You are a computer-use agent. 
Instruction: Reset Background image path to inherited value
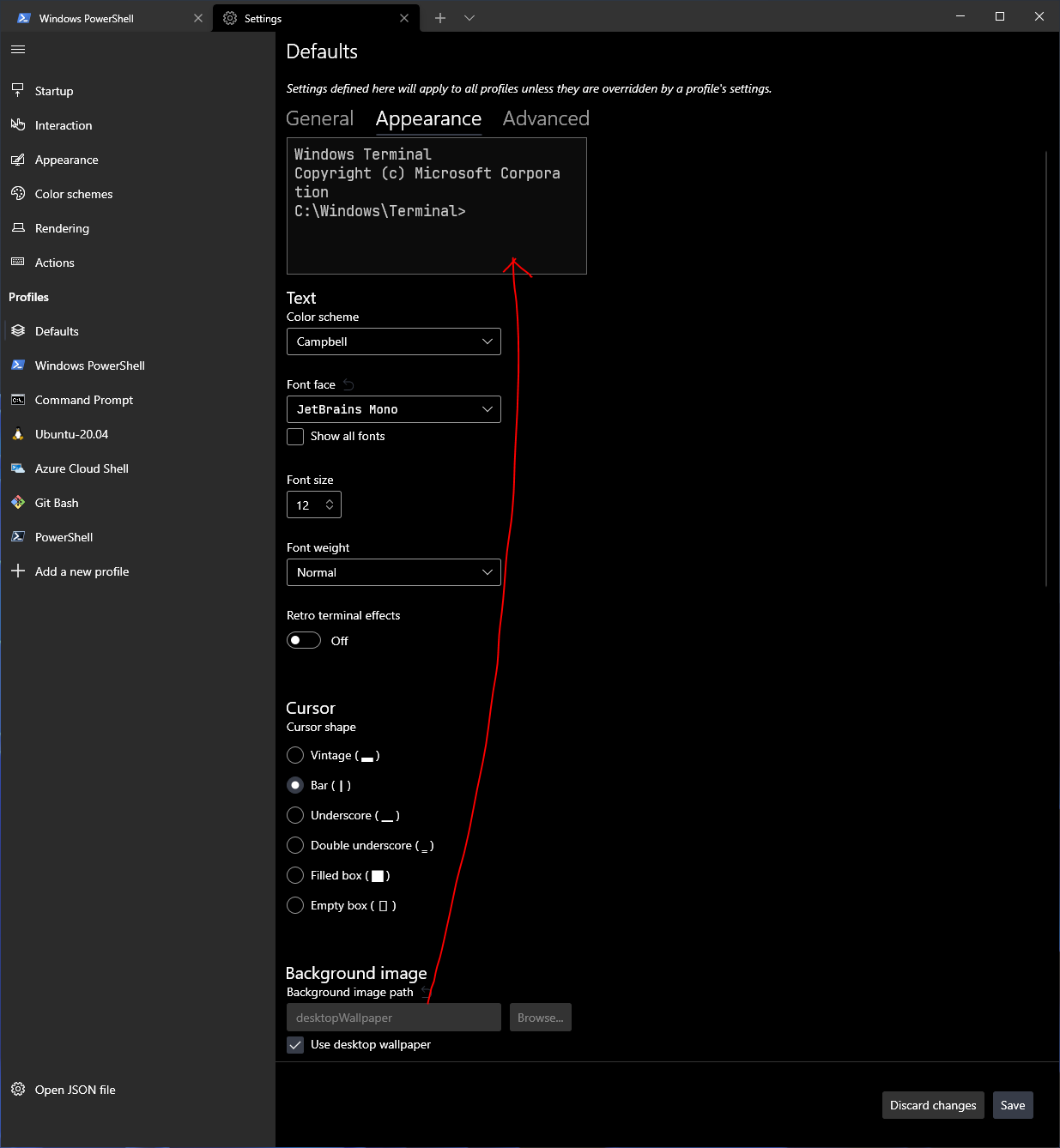426,991
